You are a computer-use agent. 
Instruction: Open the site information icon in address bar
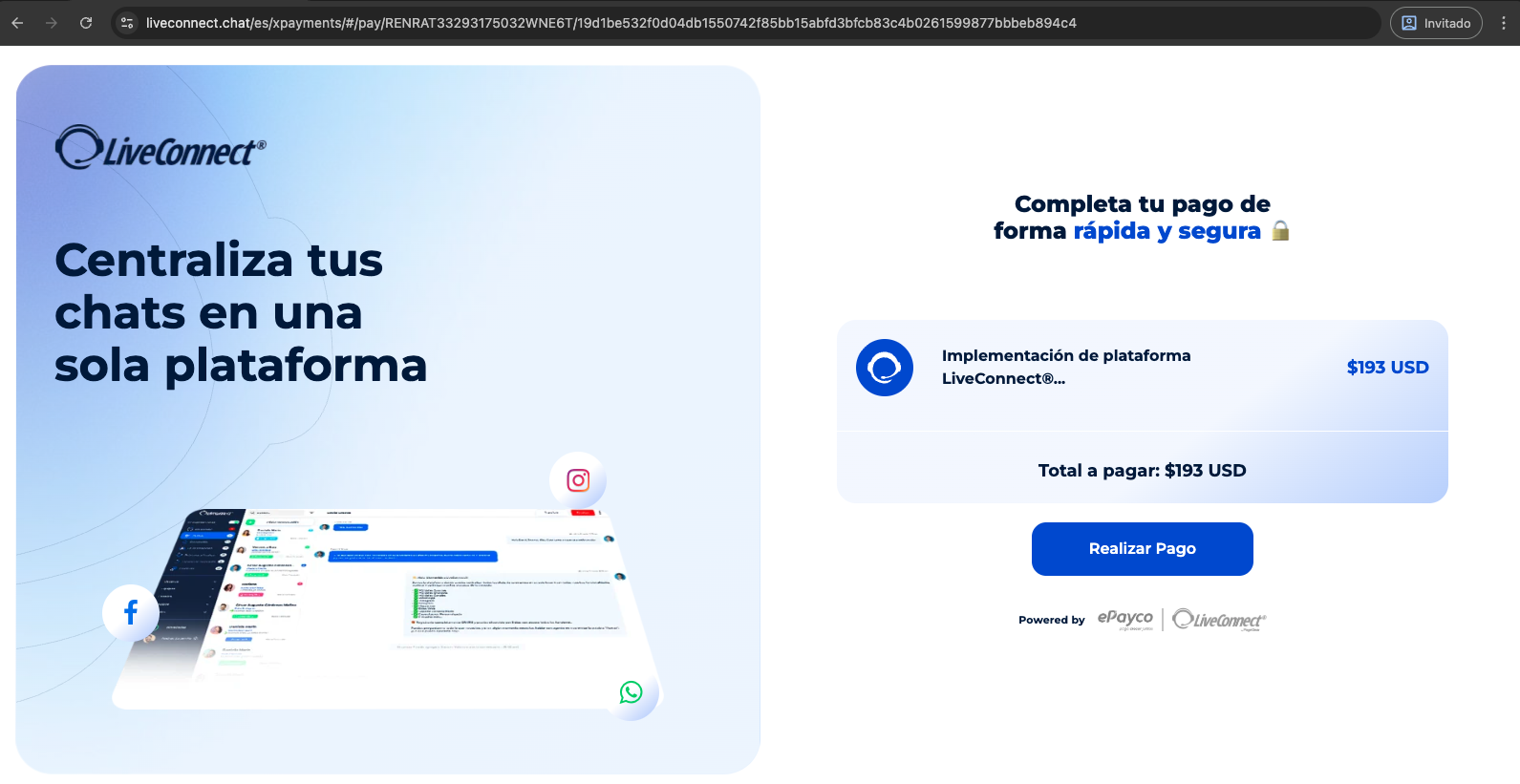[x=127, y=23]
